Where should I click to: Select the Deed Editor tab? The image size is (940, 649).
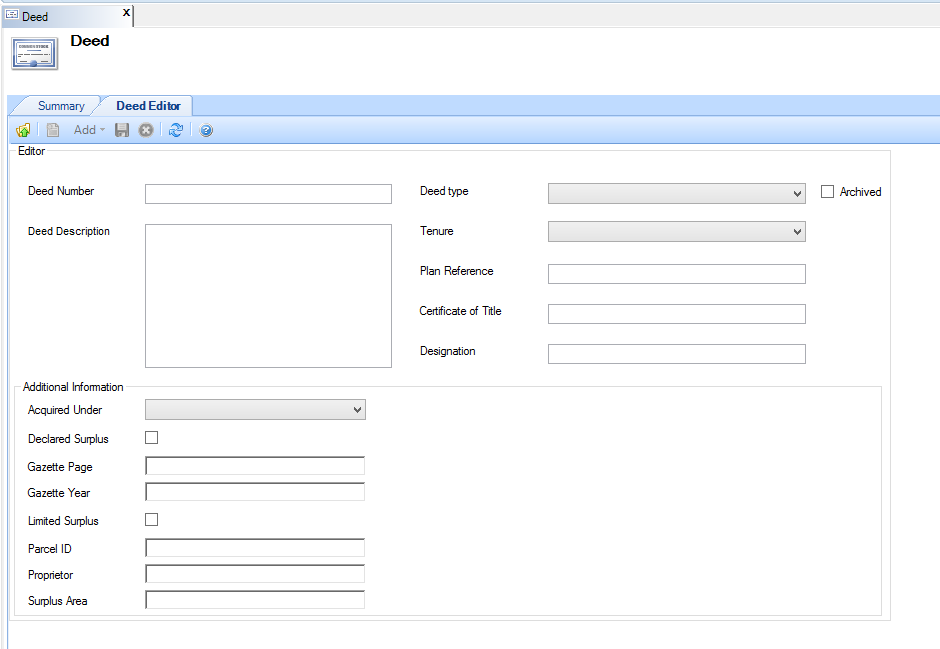(148, 106)
